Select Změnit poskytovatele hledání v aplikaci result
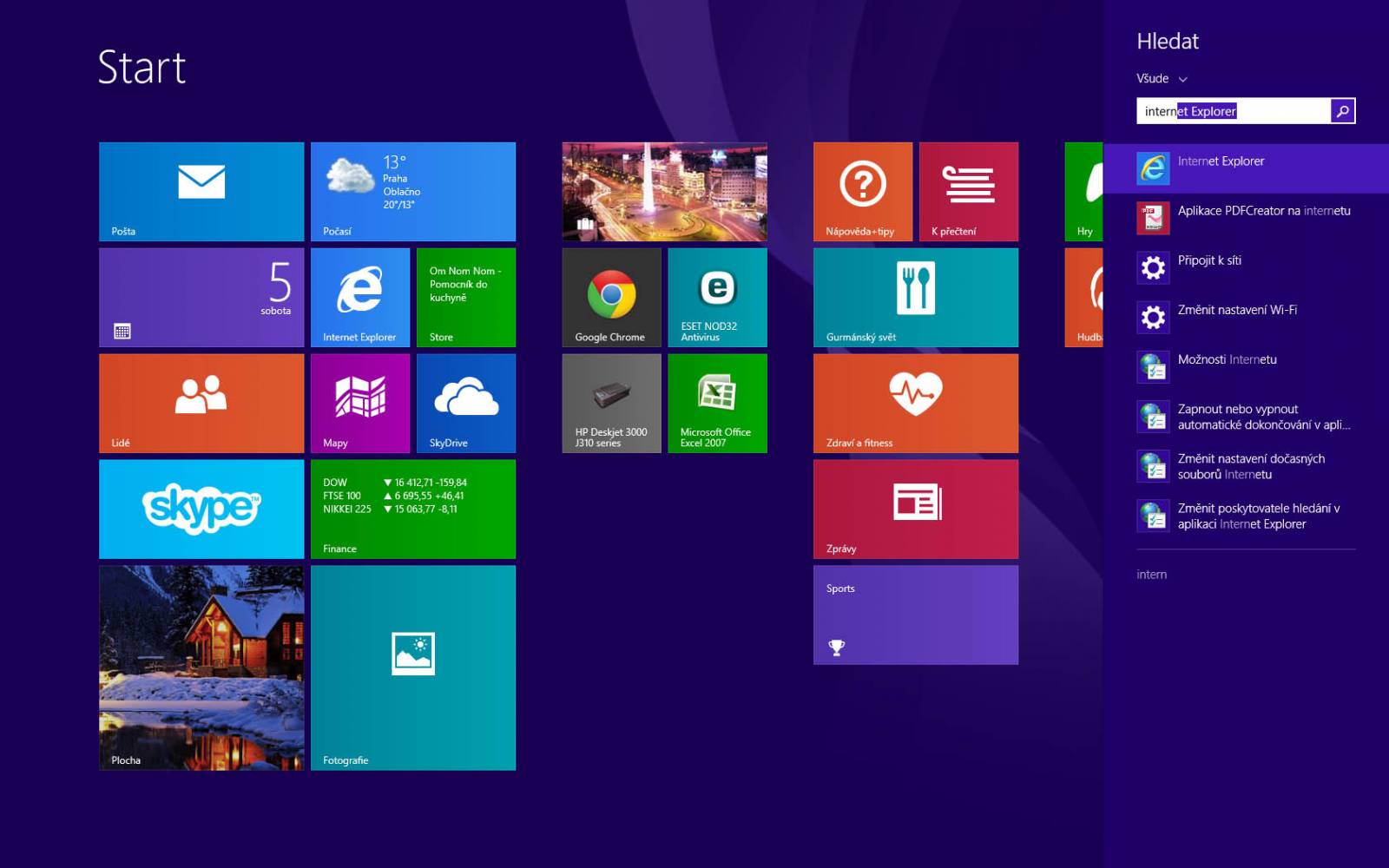Screen dimensions: 1389x868 click(x=1247, y=516)
